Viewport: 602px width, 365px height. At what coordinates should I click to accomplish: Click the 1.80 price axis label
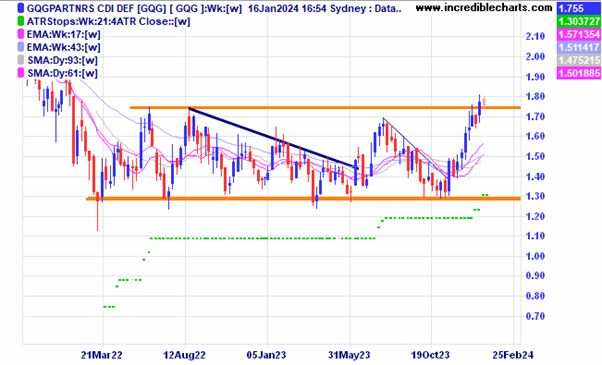click(x=535, y=96)
